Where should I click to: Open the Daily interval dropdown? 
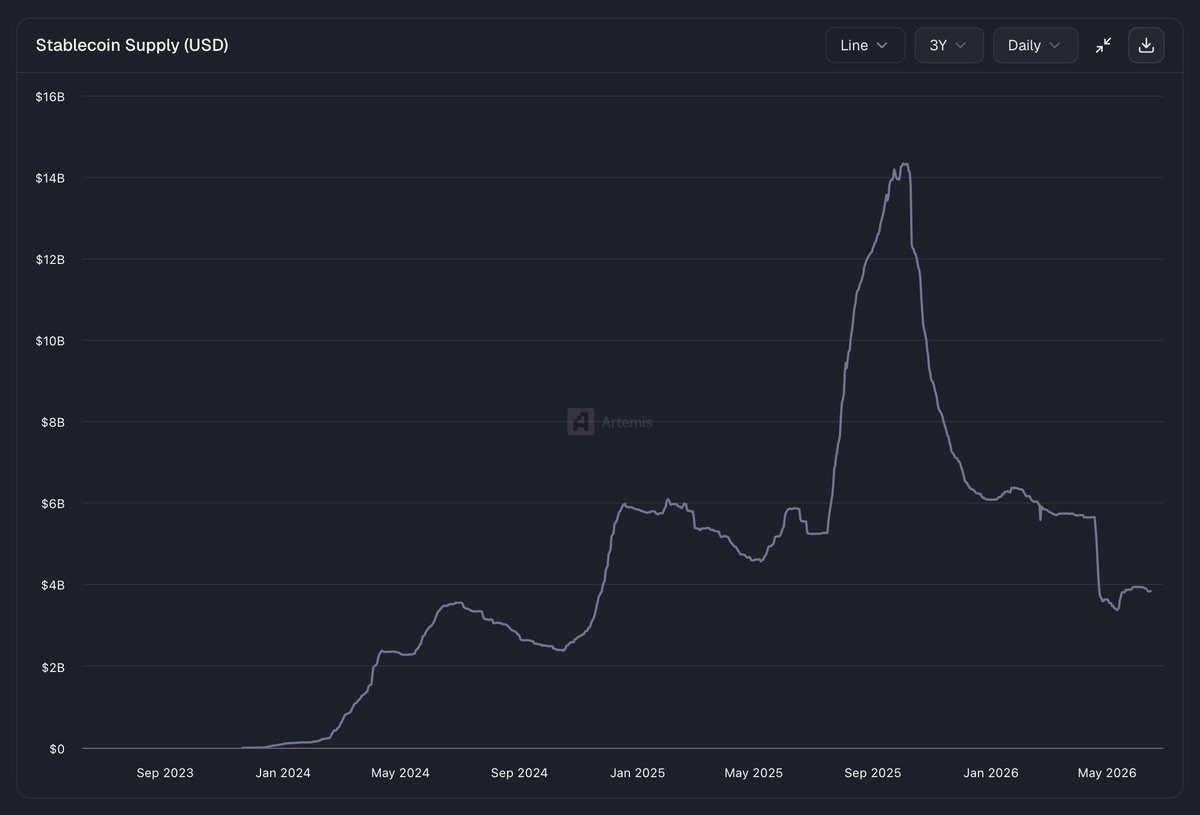click(x=1035, y=45)
